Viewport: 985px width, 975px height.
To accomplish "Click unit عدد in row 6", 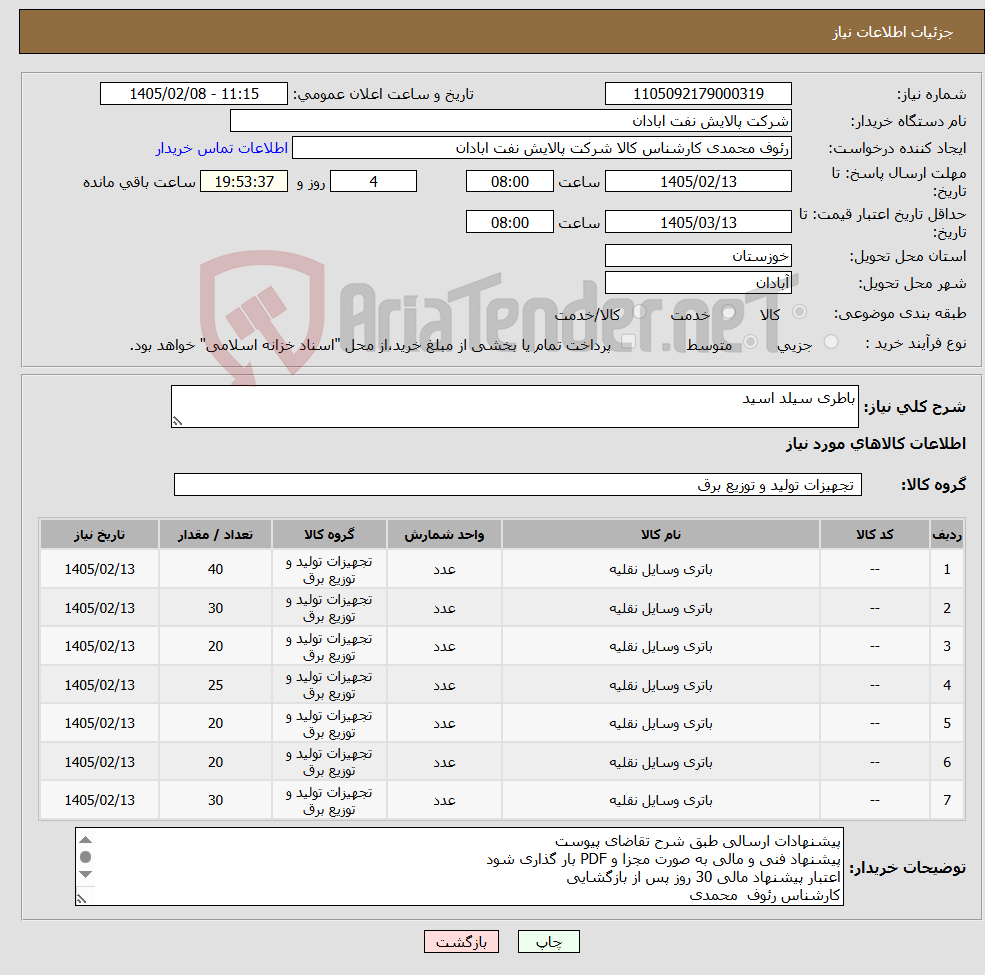I will pos(444,762).
